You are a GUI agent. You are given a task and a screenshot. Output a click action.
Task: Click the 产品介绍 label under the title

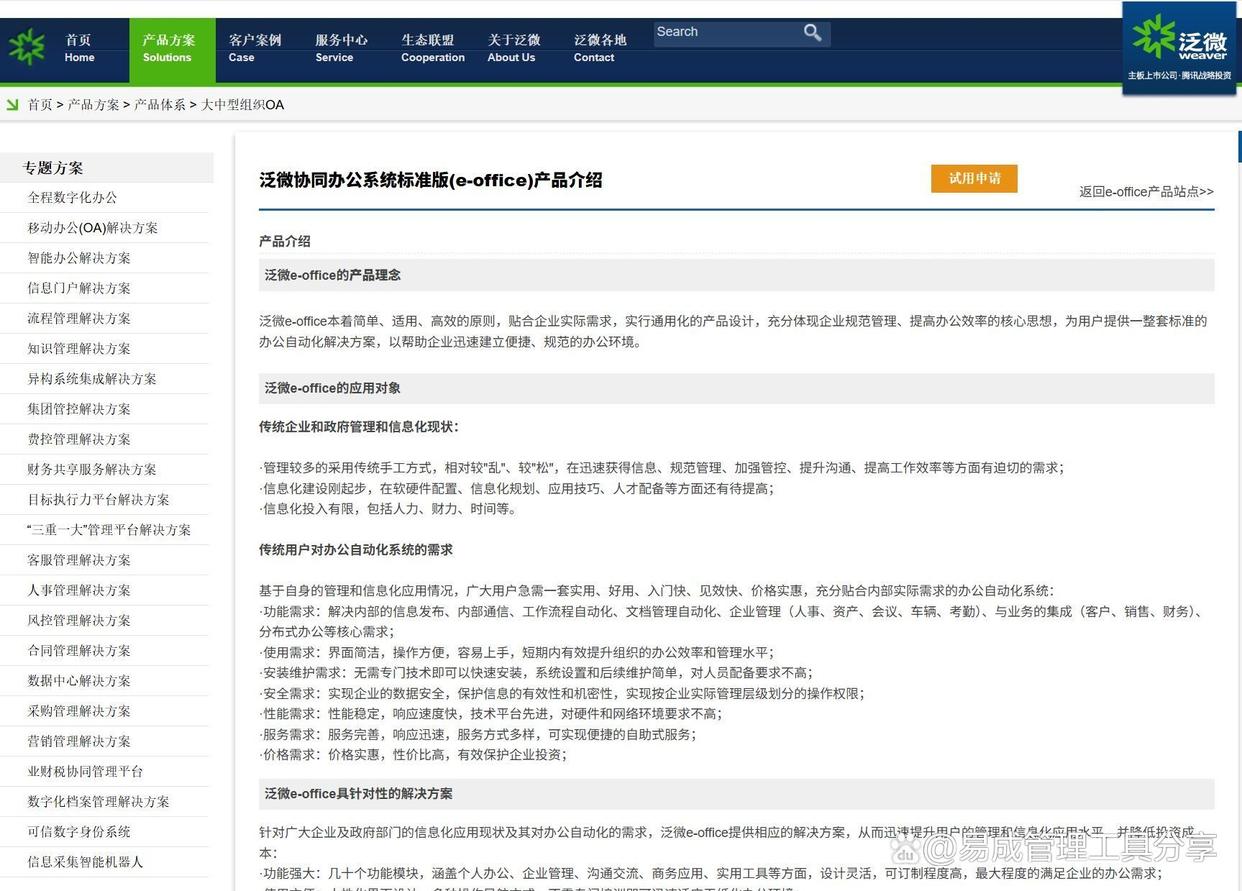click(x=285, y=241)
